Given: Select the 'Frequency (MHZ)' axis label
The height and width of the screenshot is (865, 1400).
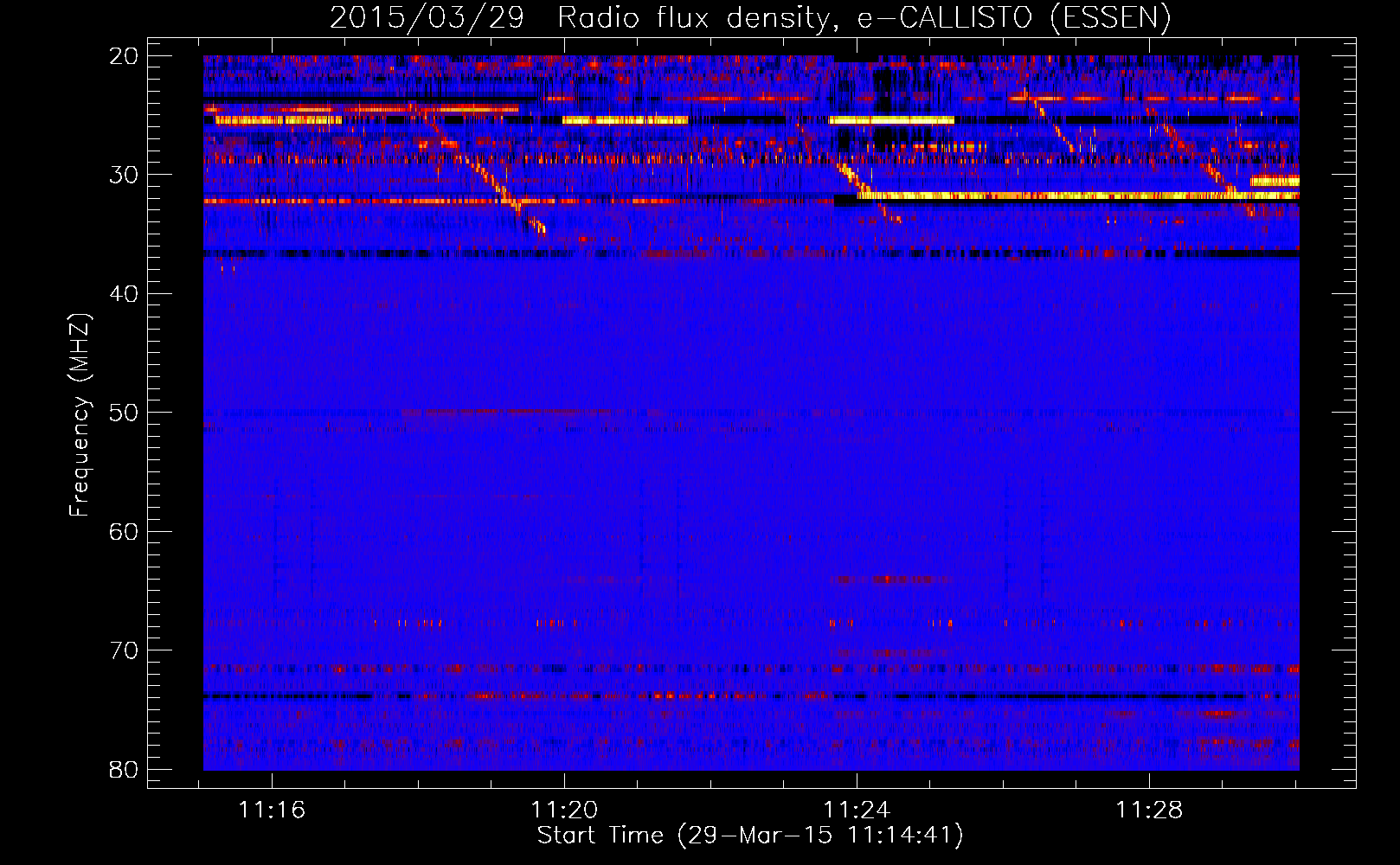Looking at the screenshot, I should (x=80, y=415).
